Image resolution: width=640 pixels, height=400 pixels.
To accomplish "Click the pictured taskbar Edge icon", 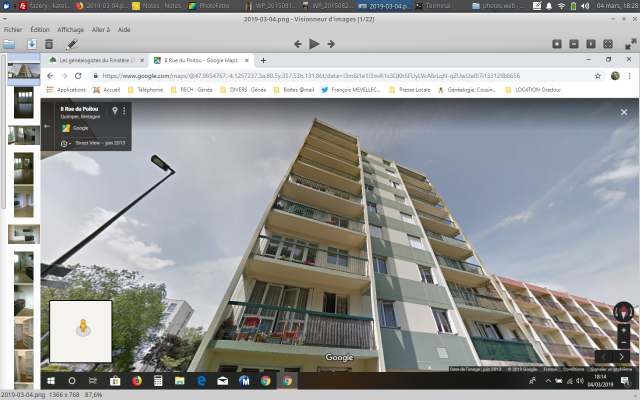I will point(201,381).
